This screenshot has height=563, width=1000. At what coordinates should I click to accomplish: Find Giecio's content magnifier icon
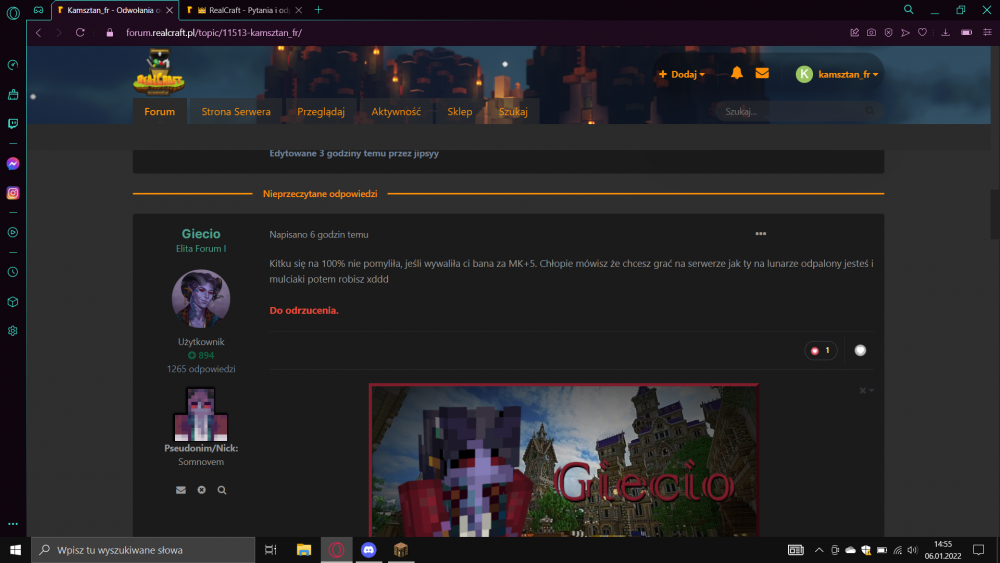point(222,490)
